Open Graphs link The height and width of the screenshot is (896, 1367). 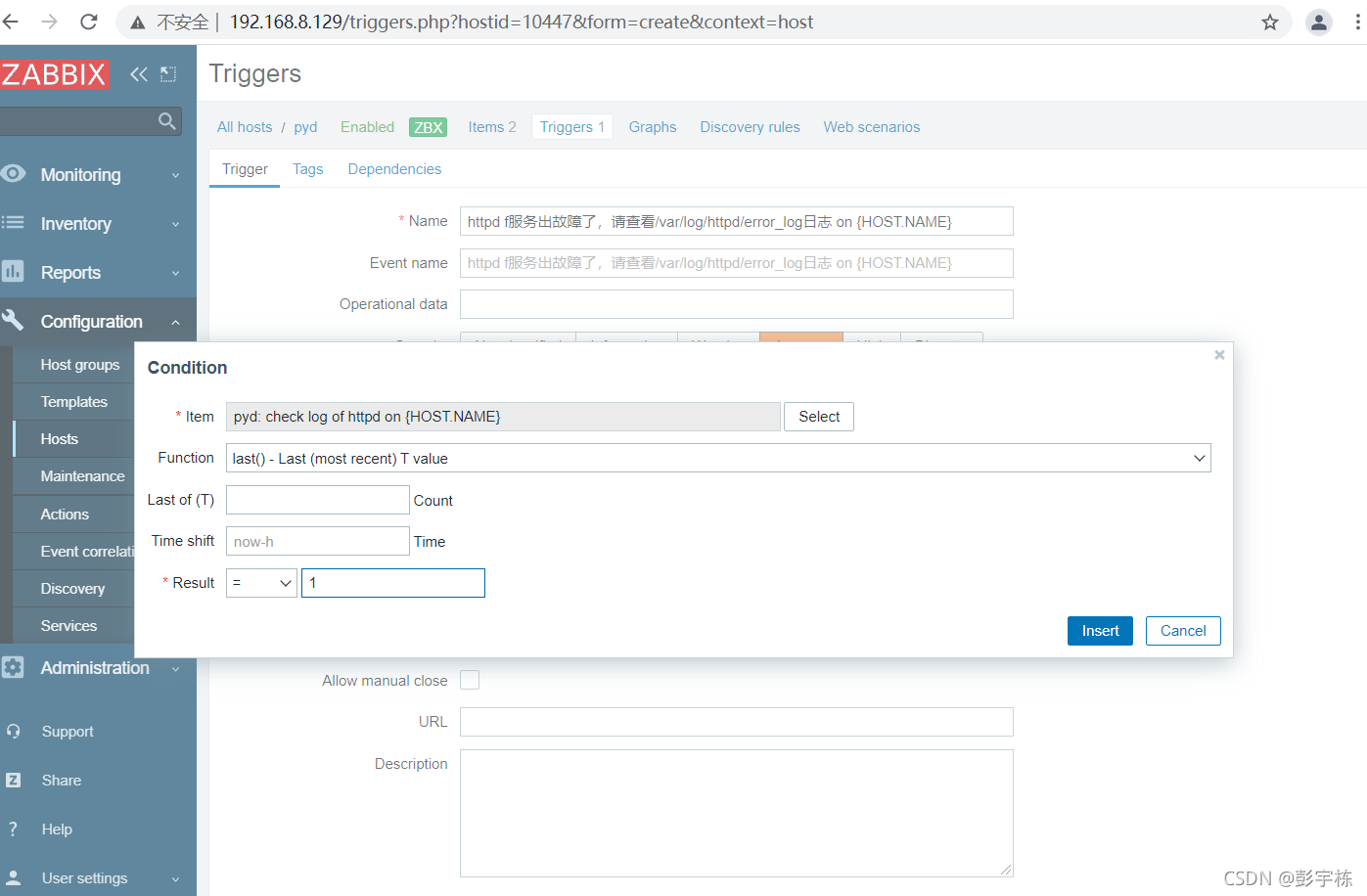pyautogui.click(x=653, y=127)
